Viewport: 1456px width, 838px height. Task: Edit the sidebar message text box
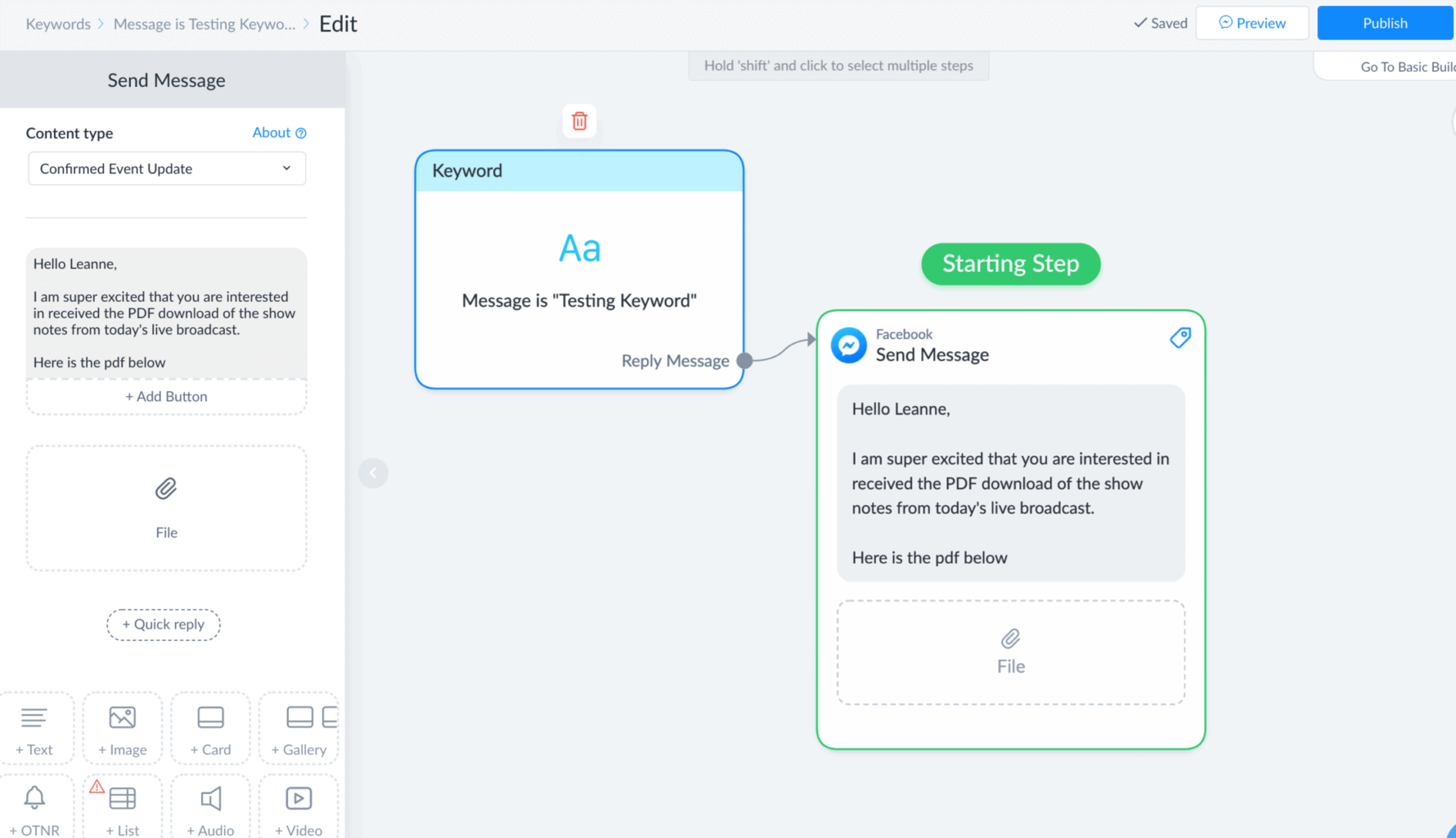pyautogui.click(x=167, y=313)
